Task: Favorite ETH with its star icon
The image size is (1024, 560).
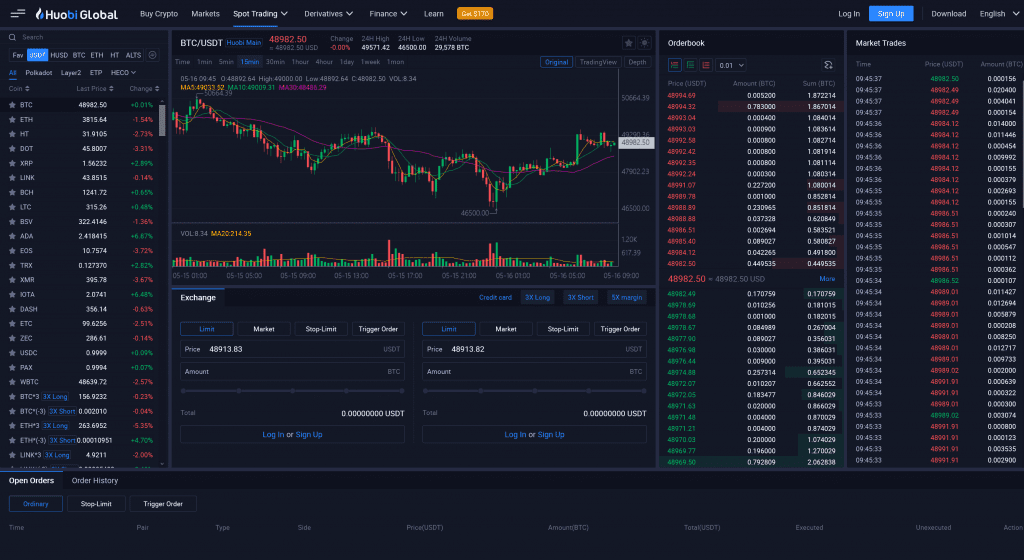Action: coord(12,119)
